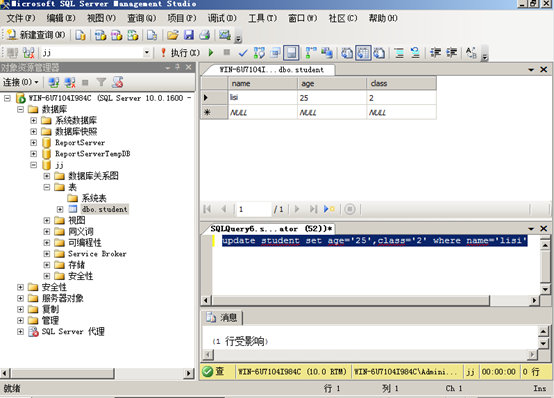Click Increase indent icon

(451, 53)
